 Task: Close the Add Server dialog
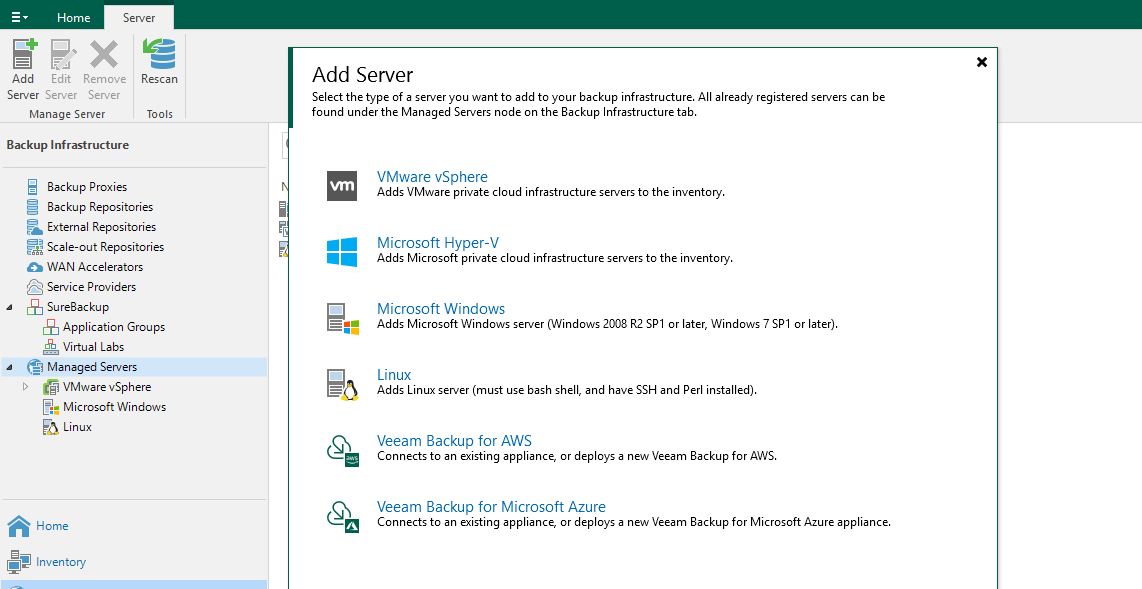click(981, 62)
